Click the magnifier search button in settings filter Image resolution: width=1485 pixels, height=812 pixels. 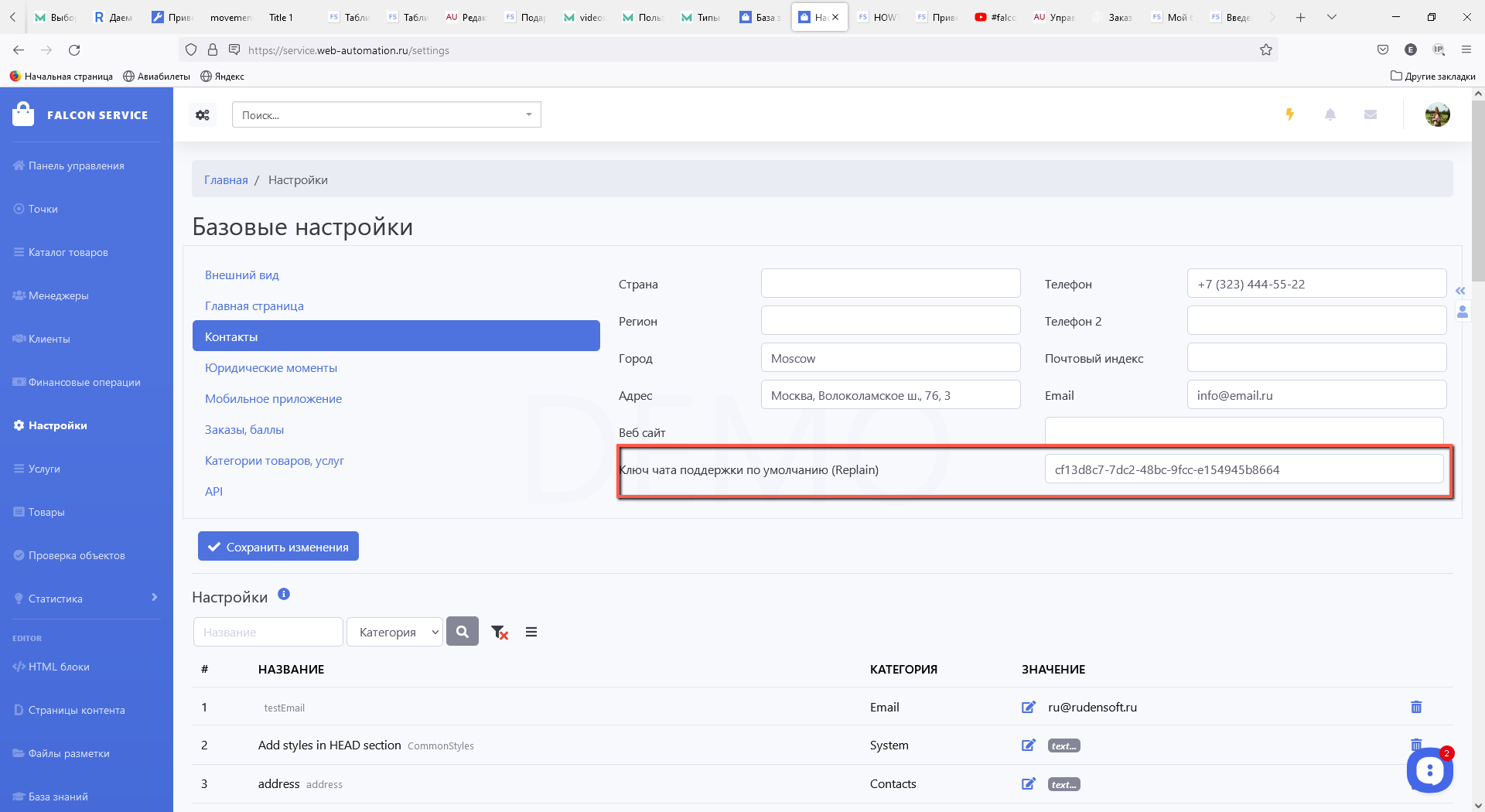pyautogui.click(x=463, y=632)
